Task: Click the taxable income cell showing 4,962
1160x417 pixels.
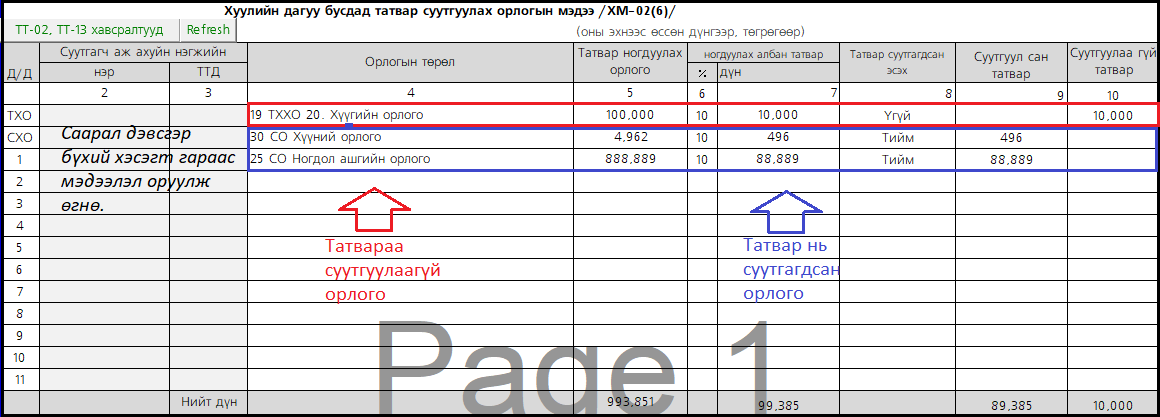Action: click(x=630, y=137)
